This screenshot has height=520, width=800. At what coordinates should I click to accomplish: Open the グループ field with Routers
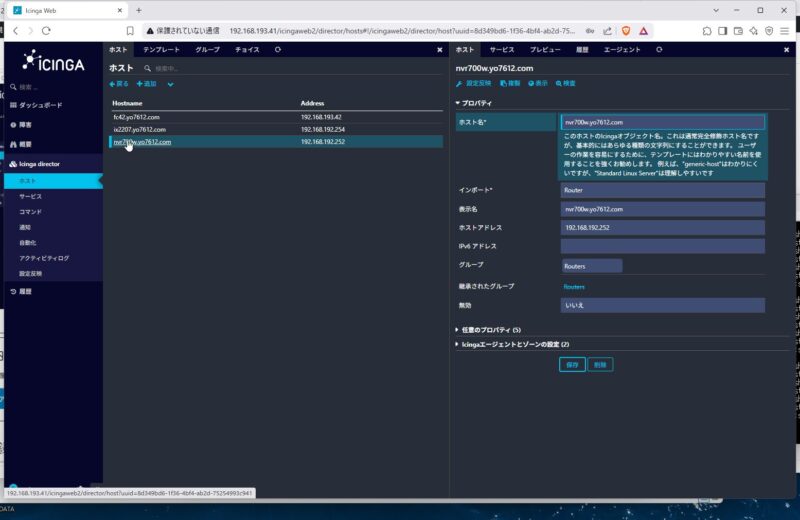click(591, 266)
